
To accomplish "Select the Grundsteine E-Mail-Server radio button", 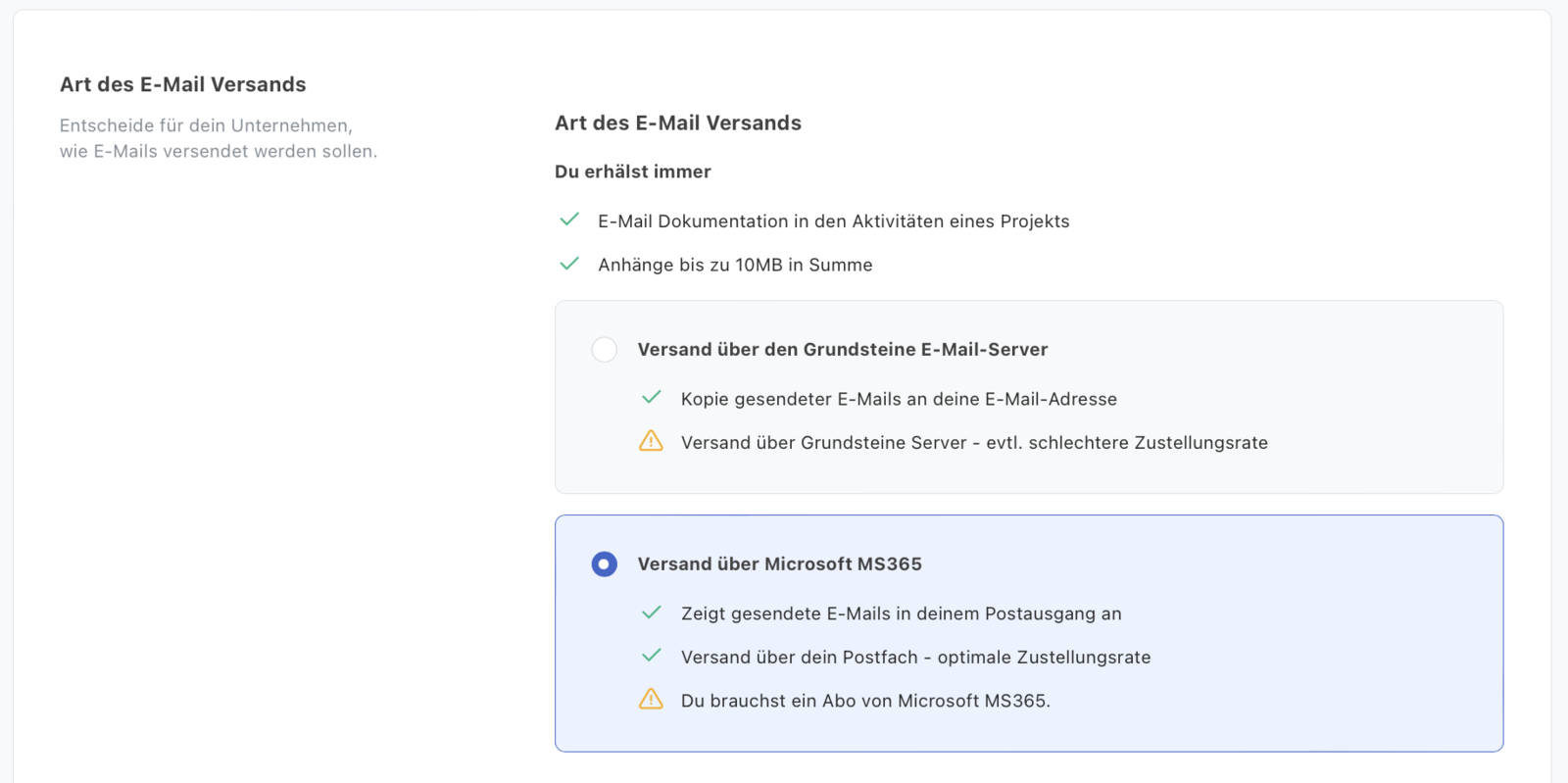I will [x=605, y=350].
